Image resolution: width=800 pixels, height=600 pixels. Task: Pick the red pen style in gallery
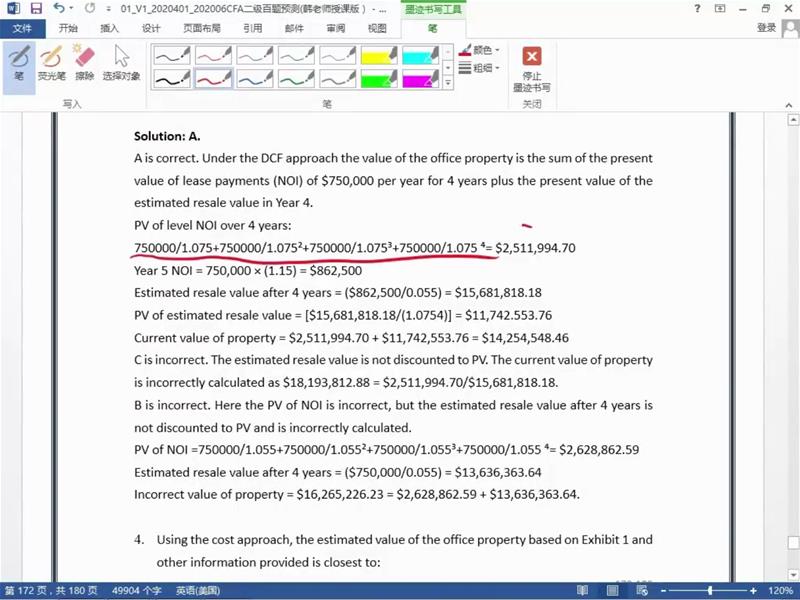[x=213, y=77]
